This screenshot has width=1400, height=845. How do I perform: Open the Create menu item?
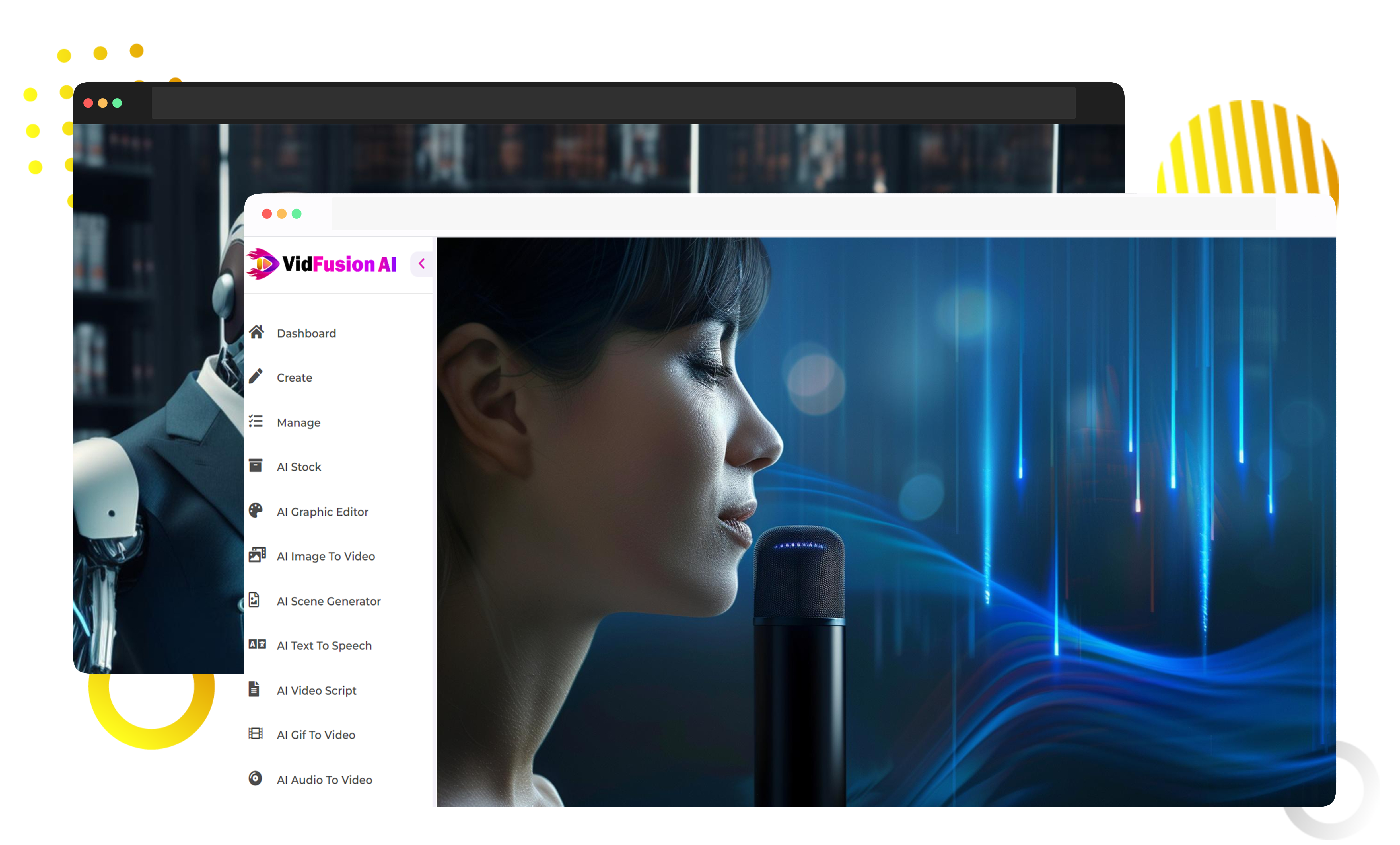(x=294, y=378)
